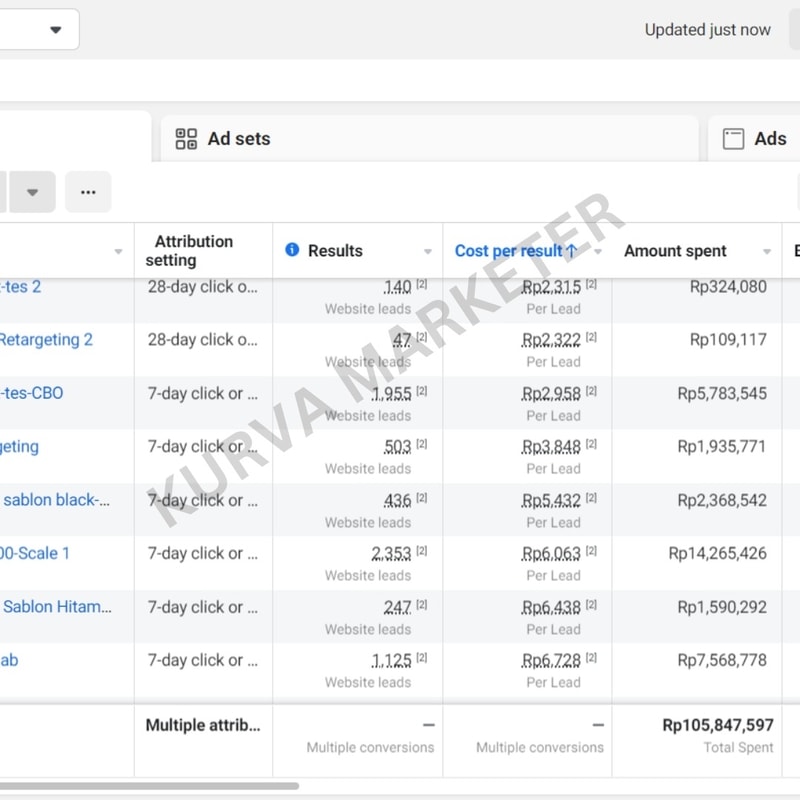Screen dimensions: 800x800
Task: Open the Amount spent column dropdown arrow
Action: 766,251
